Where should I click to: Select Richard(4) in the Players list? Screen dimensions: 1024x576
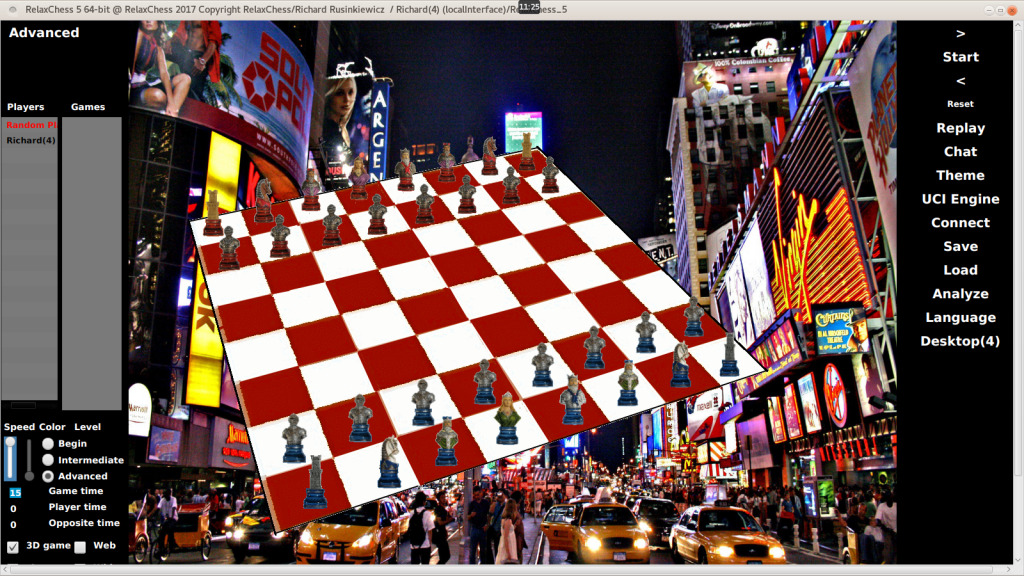pos(30,140)
